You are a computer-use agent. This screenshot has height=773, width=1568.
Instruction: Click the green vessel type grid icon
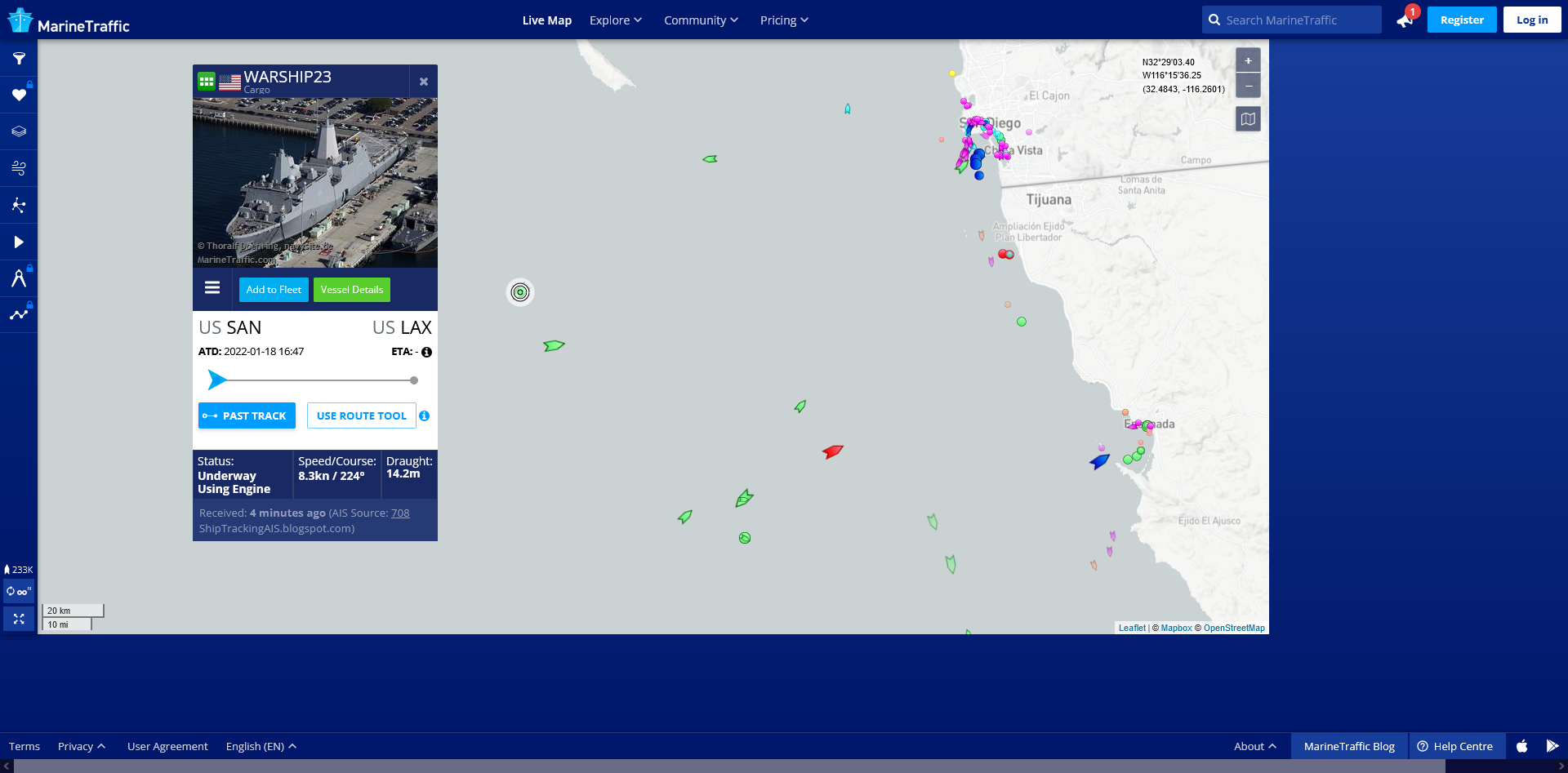[x=207, y=82]
